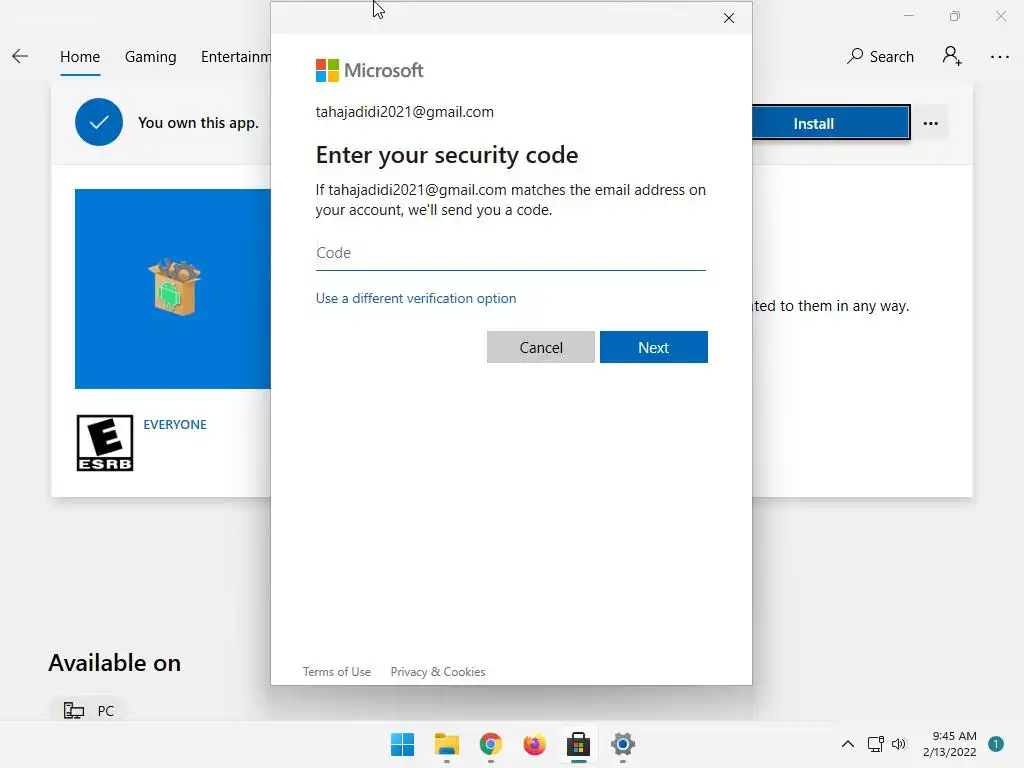This screenshot has height=768, width=1024.
Task: Click the volume speaker tray icon
Action: pos(899,744)
